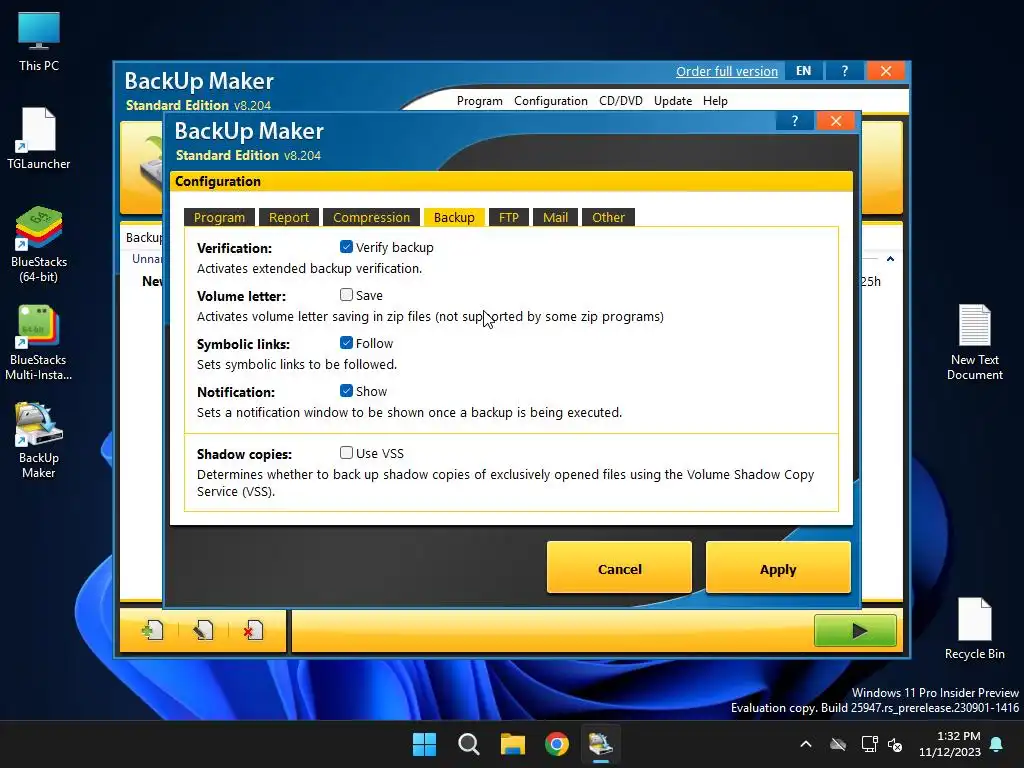This screenshot has width=1024, height=768.
Task: Click the network display tray icon
Action: point(869,744)
